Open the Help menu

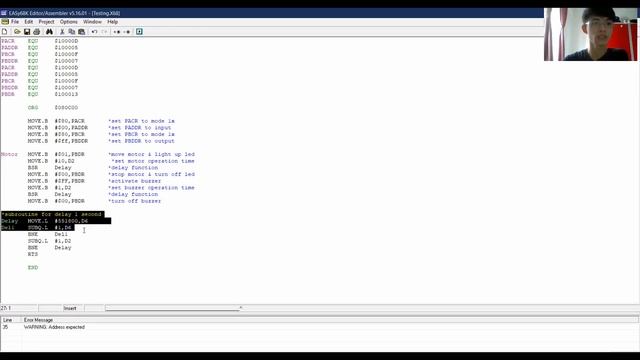(113, 22)
